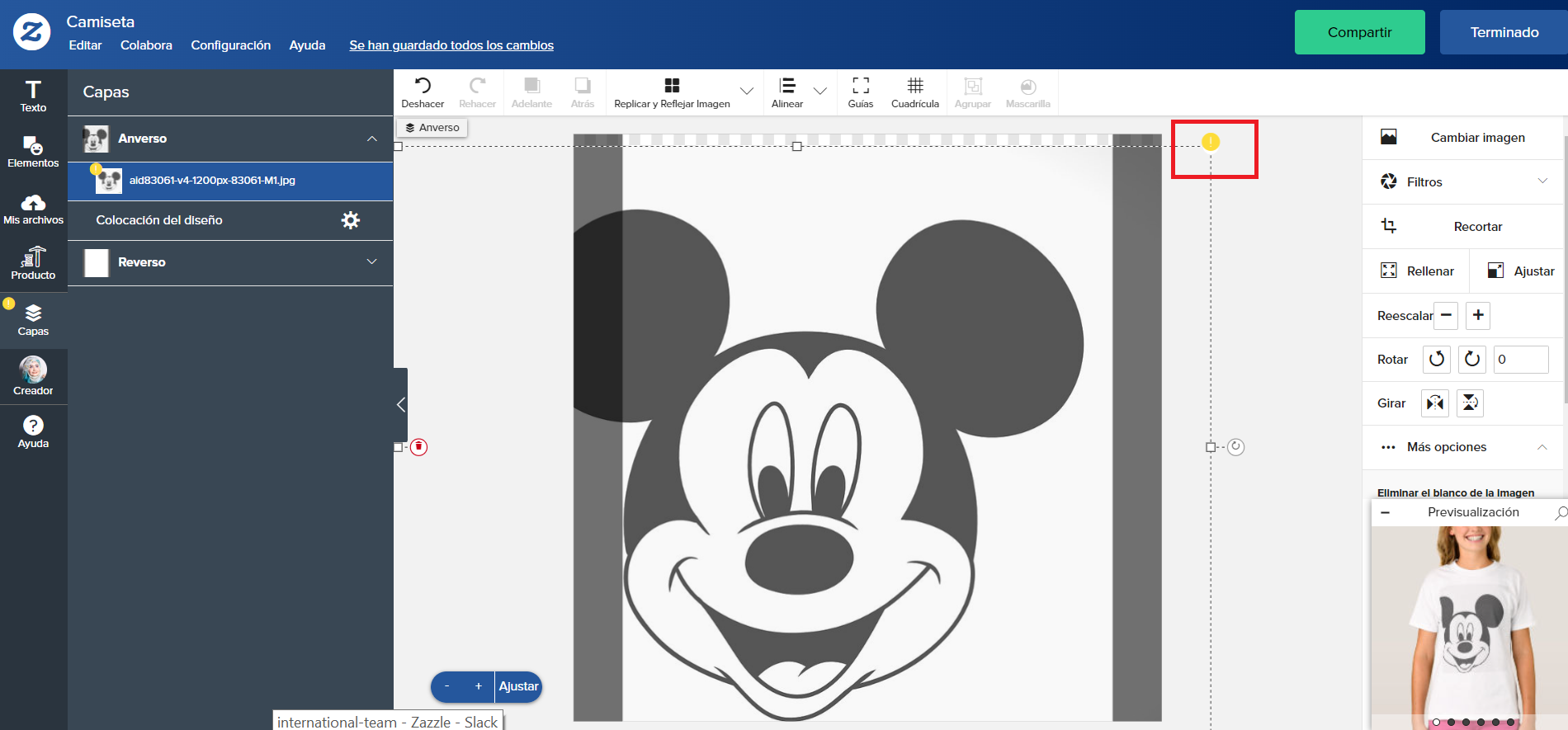
Task: Click Ajustar fit in right panel
Action: coord(1519,271)
